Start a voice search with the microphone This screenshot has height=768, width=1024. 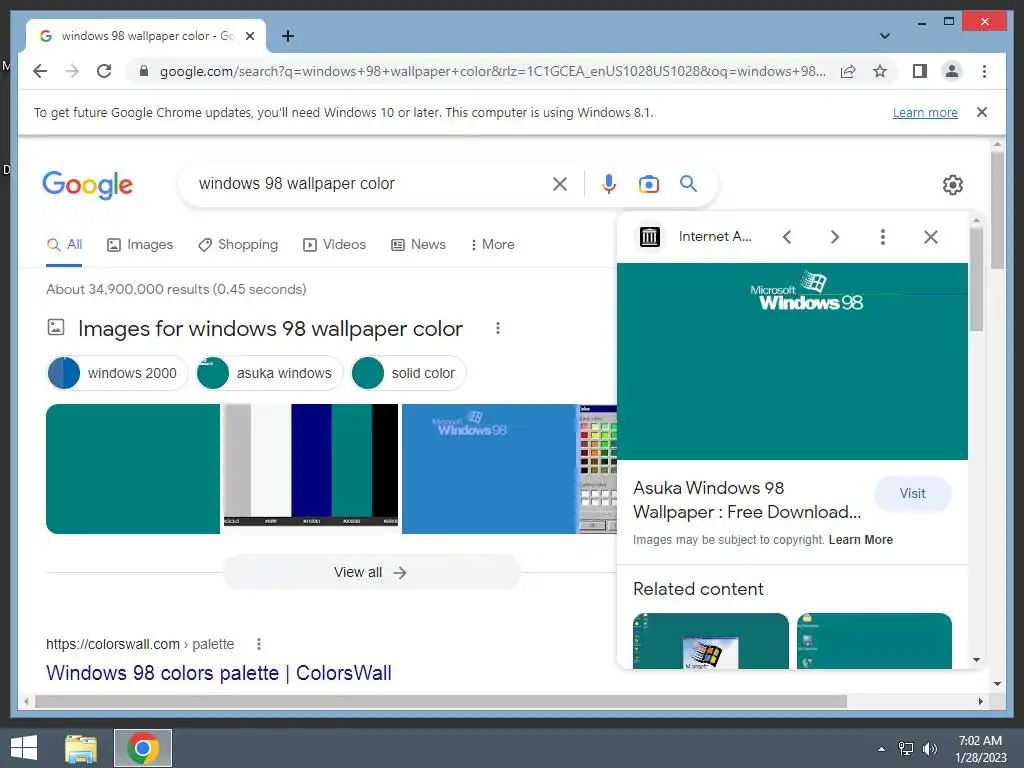[609, 184]
